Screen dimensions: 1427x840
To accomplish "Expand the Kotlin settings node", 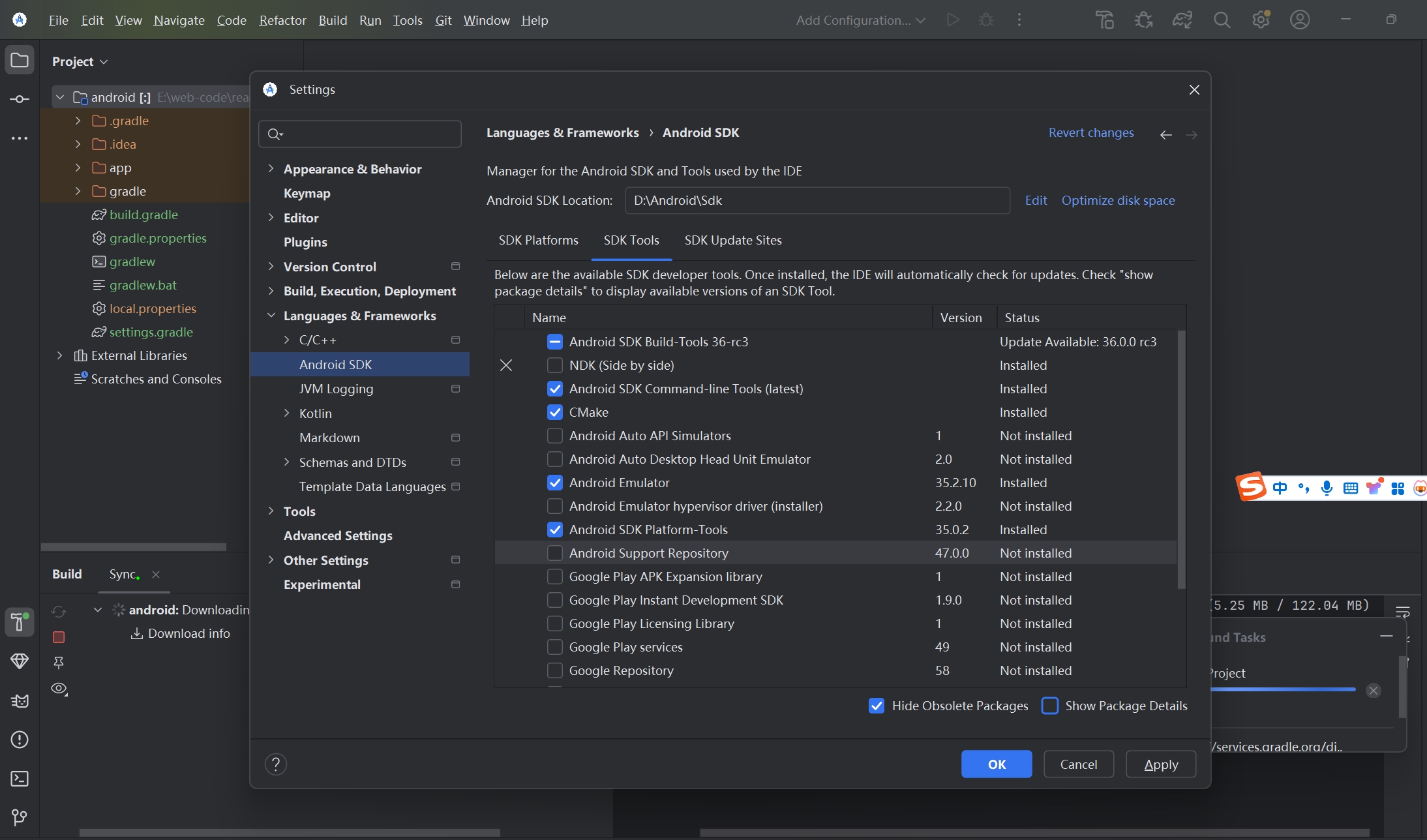I will coord(287,413).
